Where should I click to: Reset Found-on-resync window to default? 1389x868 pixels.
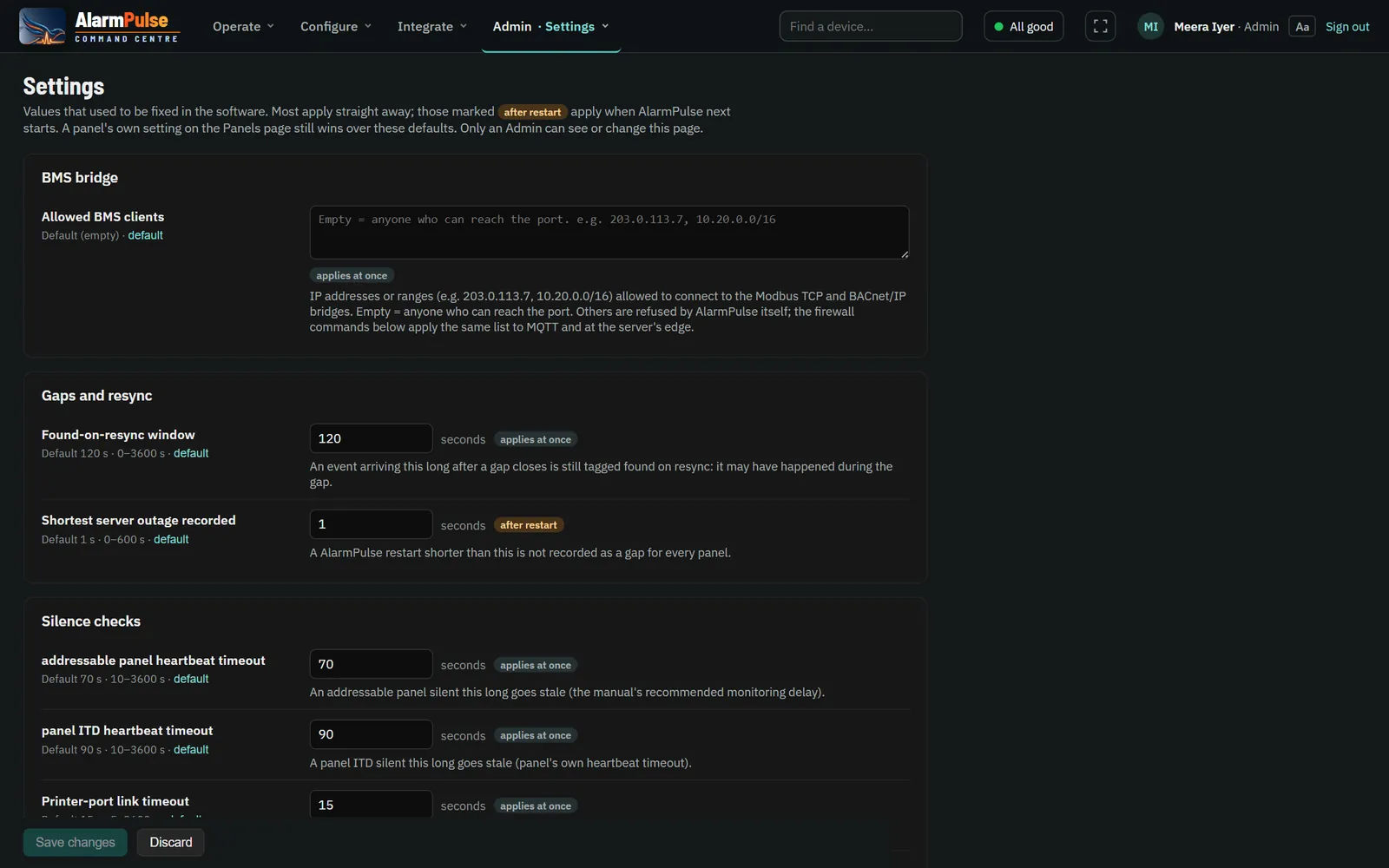coord(191,453)
